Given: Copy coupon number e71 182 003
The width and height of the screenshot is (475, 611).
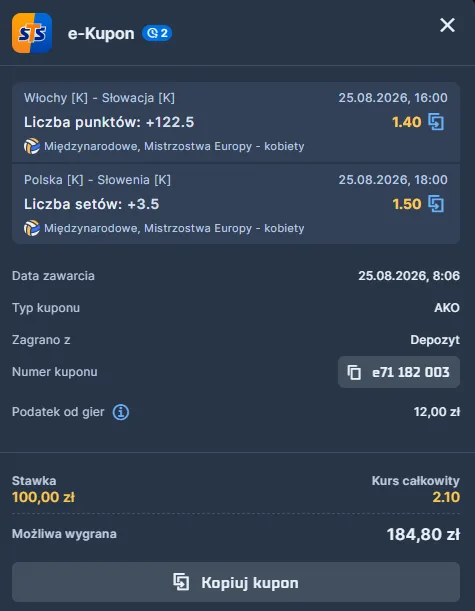Looking at the screenshot, I should 399,372.
